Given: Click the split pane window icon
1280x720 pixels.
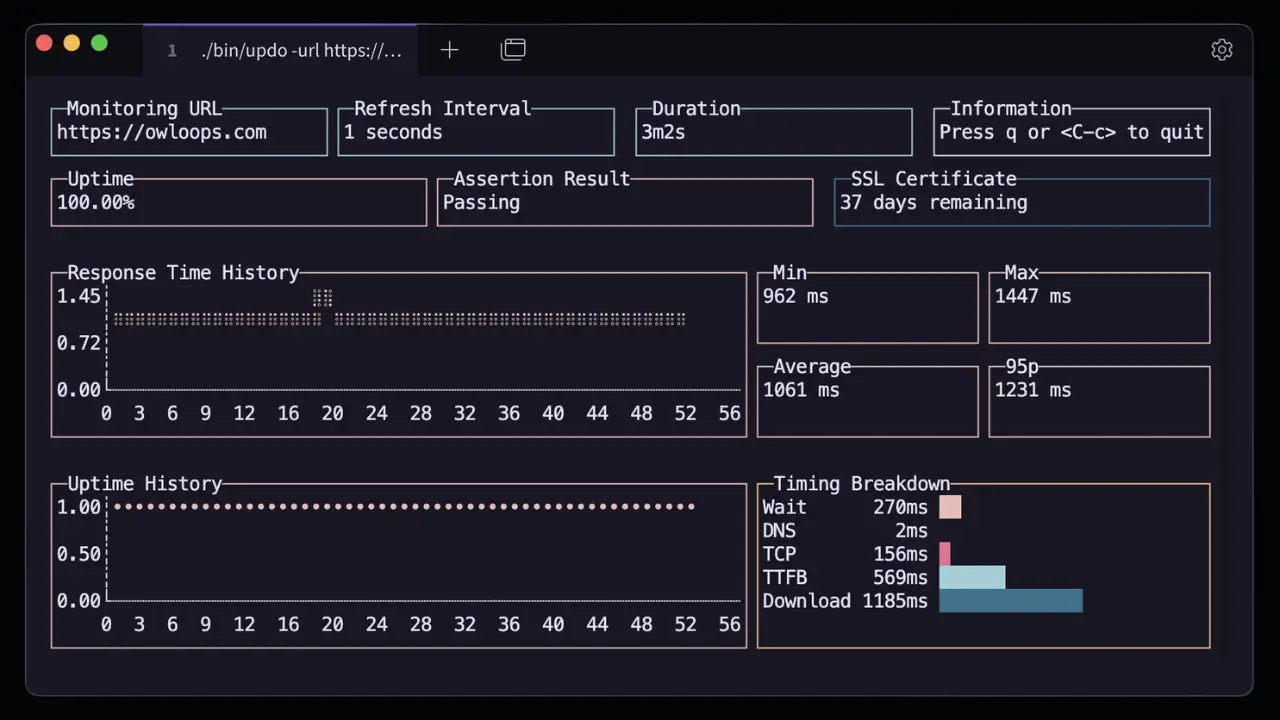Looking at the screenshot, I should tap(513, 50).
